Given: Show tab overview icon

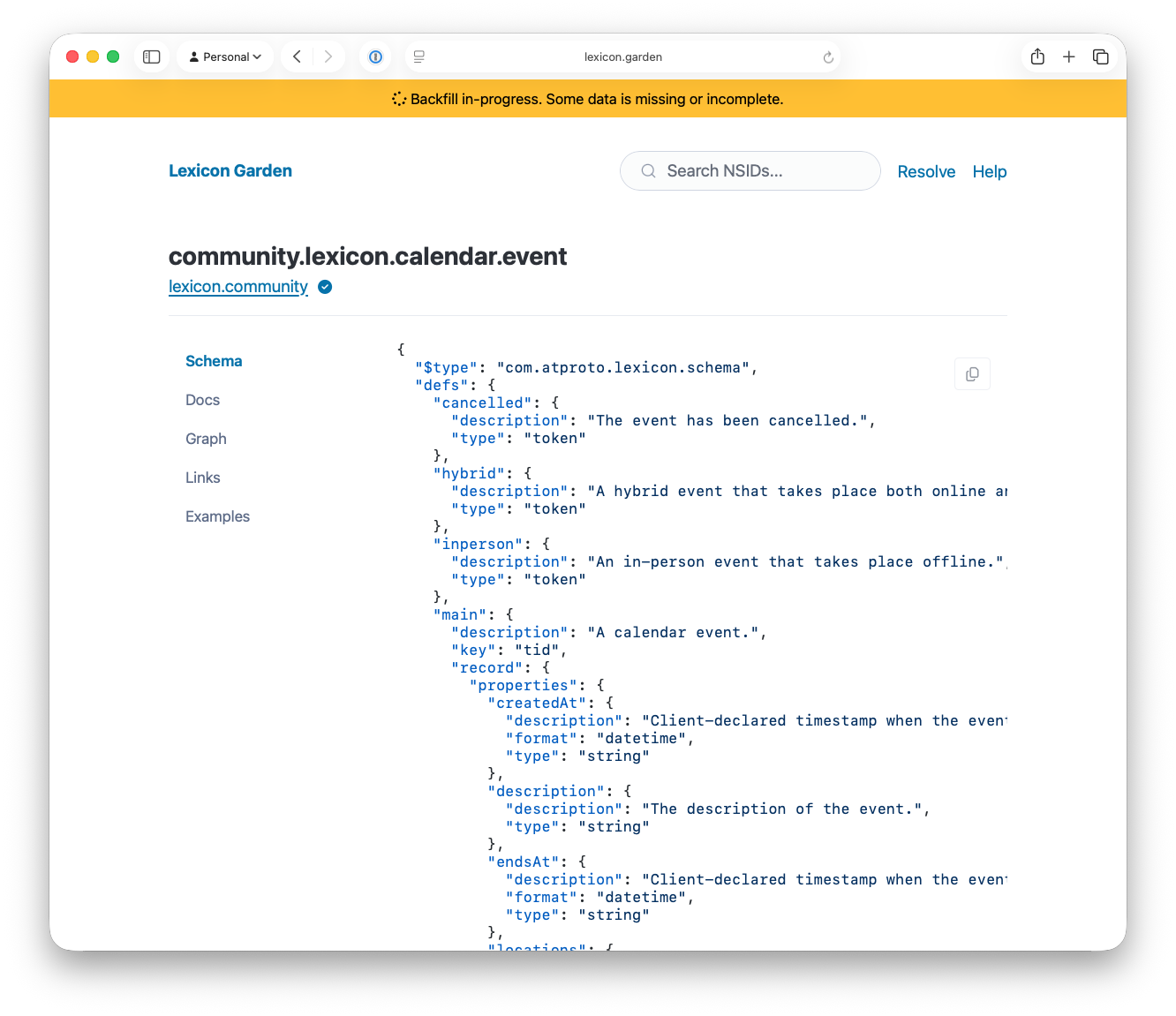Looking at the screenshot, I should click(x=1101, y=56).
